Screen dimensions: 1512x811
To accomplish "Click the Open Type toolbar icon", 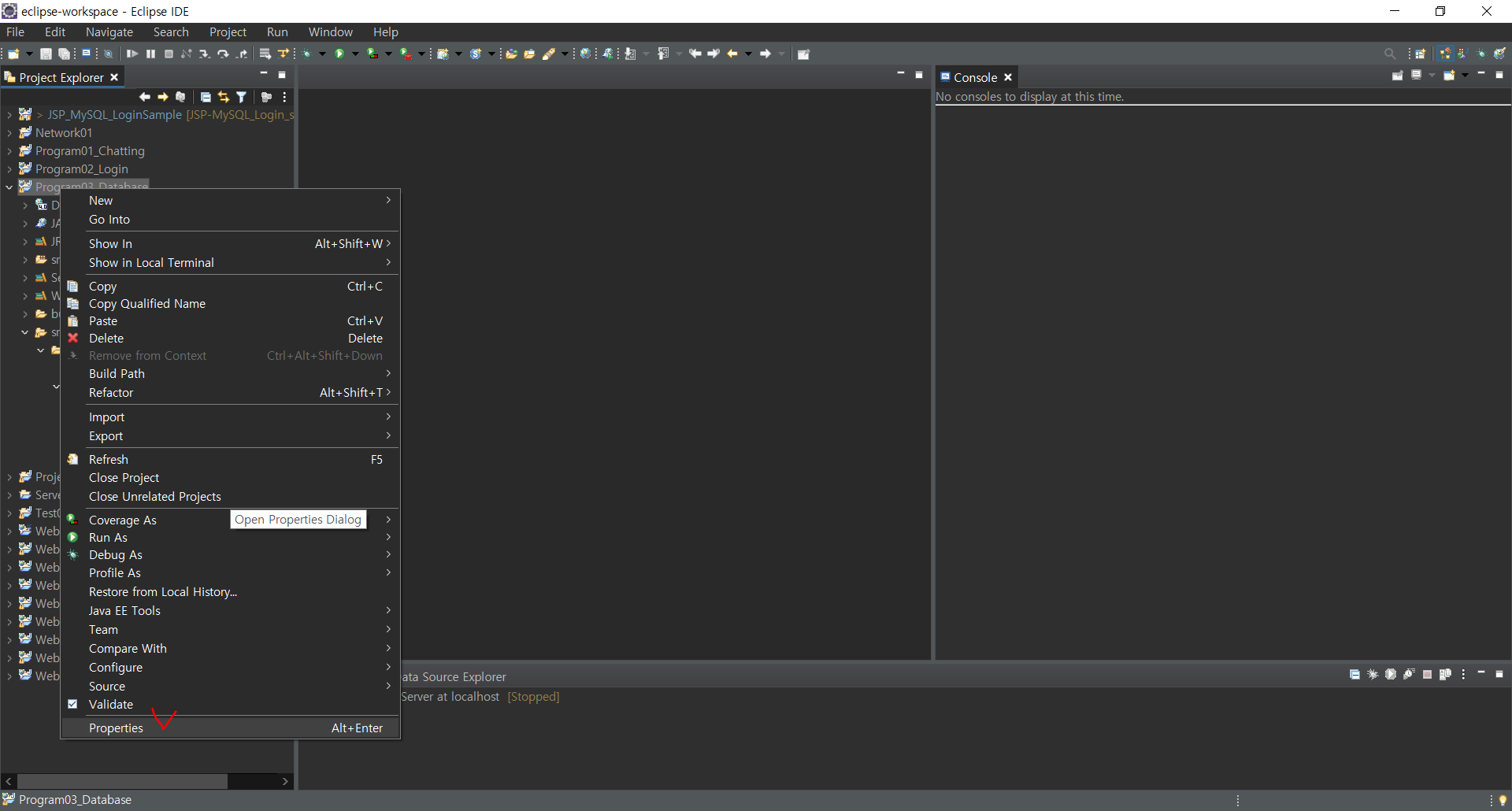I will [511, 54].
